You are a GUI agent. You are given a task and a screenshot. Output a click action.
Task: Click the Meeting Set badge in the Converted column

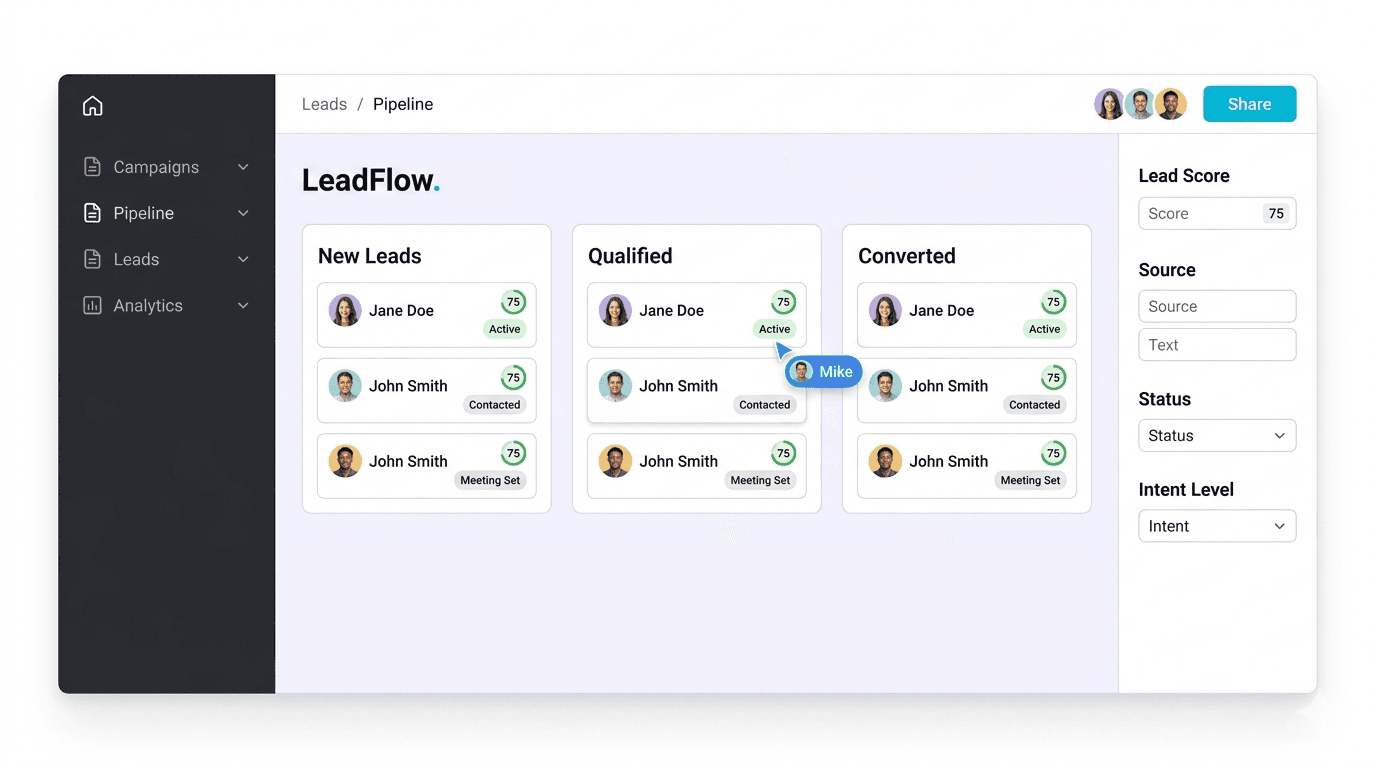pos(1030,480)
